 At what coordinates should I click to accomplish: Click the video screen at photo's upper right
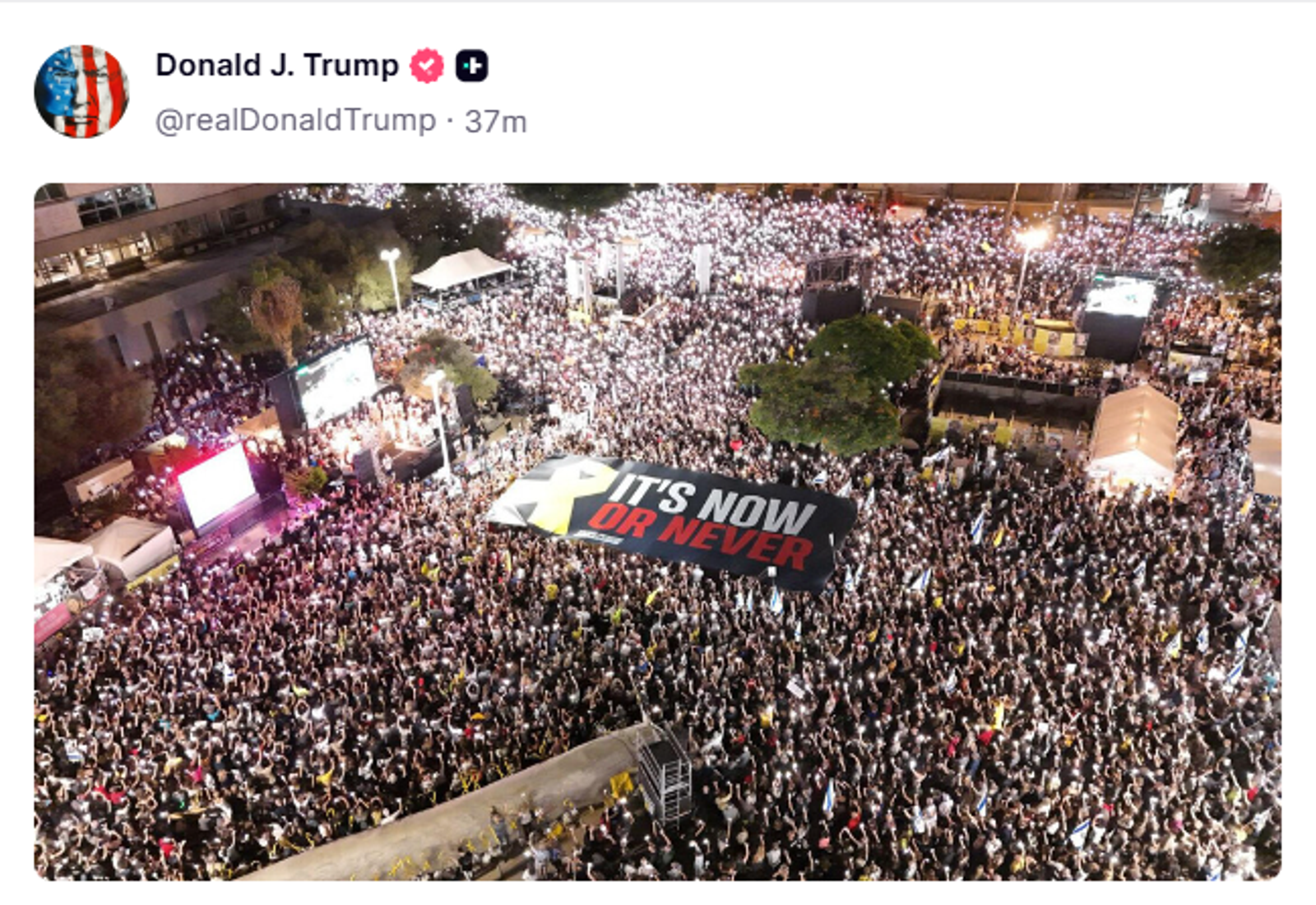[x=1119, y=297]
